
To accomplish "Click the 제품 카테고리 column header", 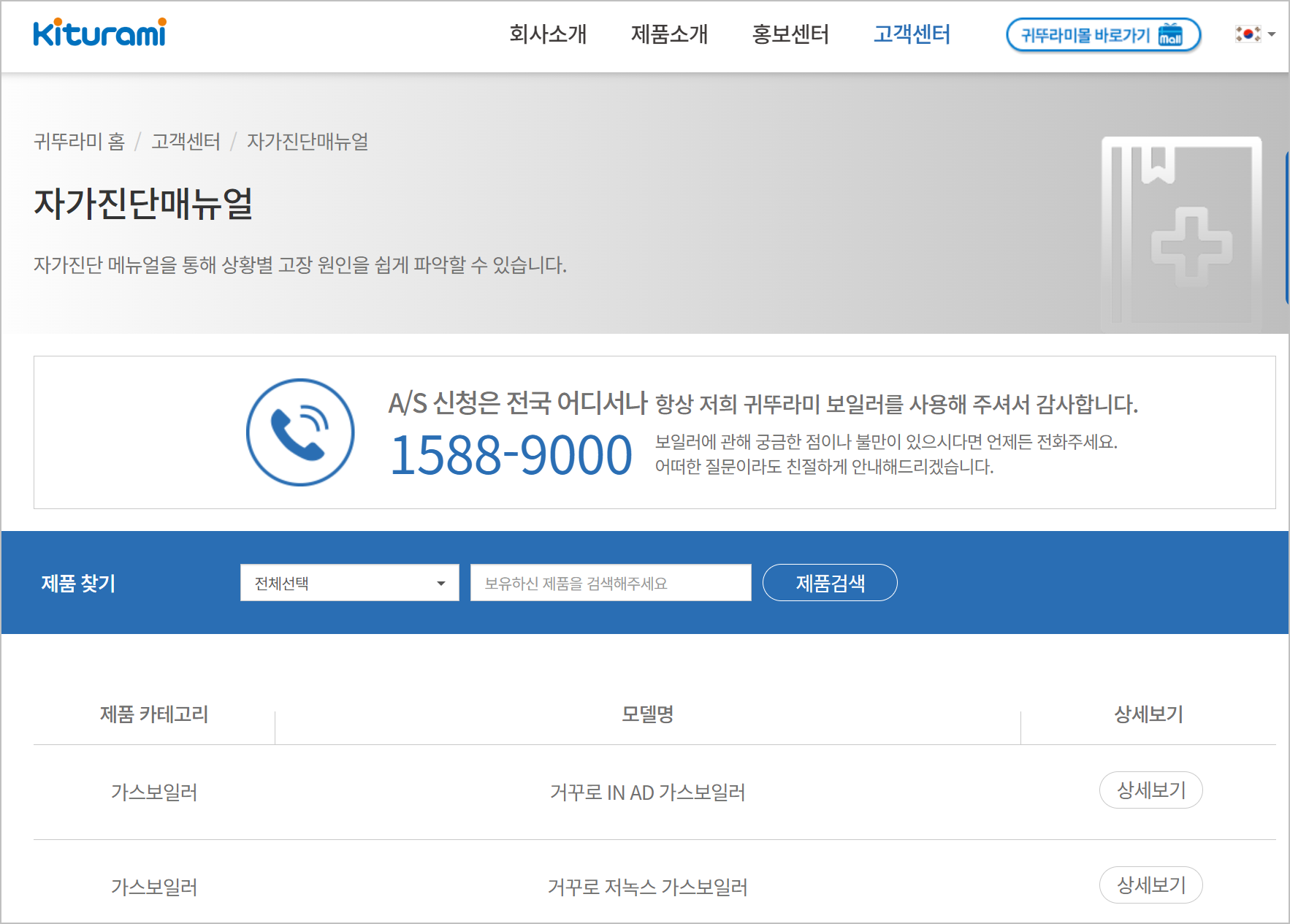I will tap(154, 714).
